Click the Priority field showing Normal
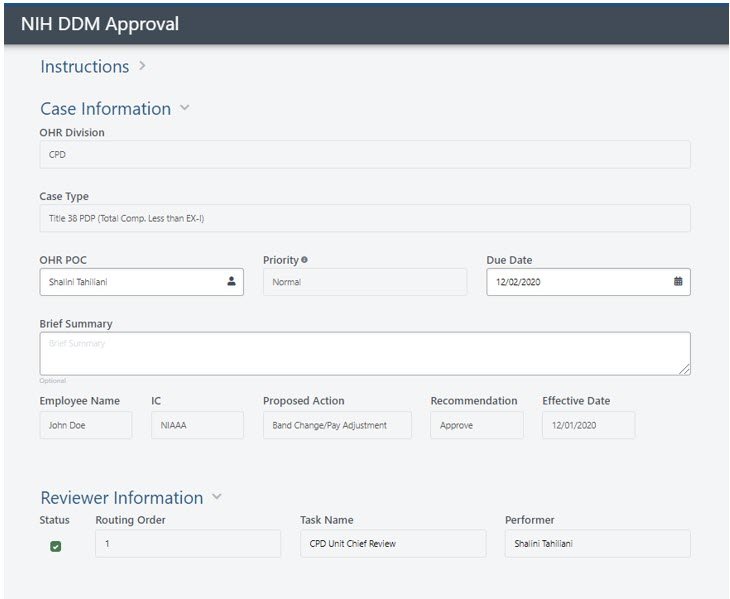This screenshot has height=599, width=730. tap(365, 282)
